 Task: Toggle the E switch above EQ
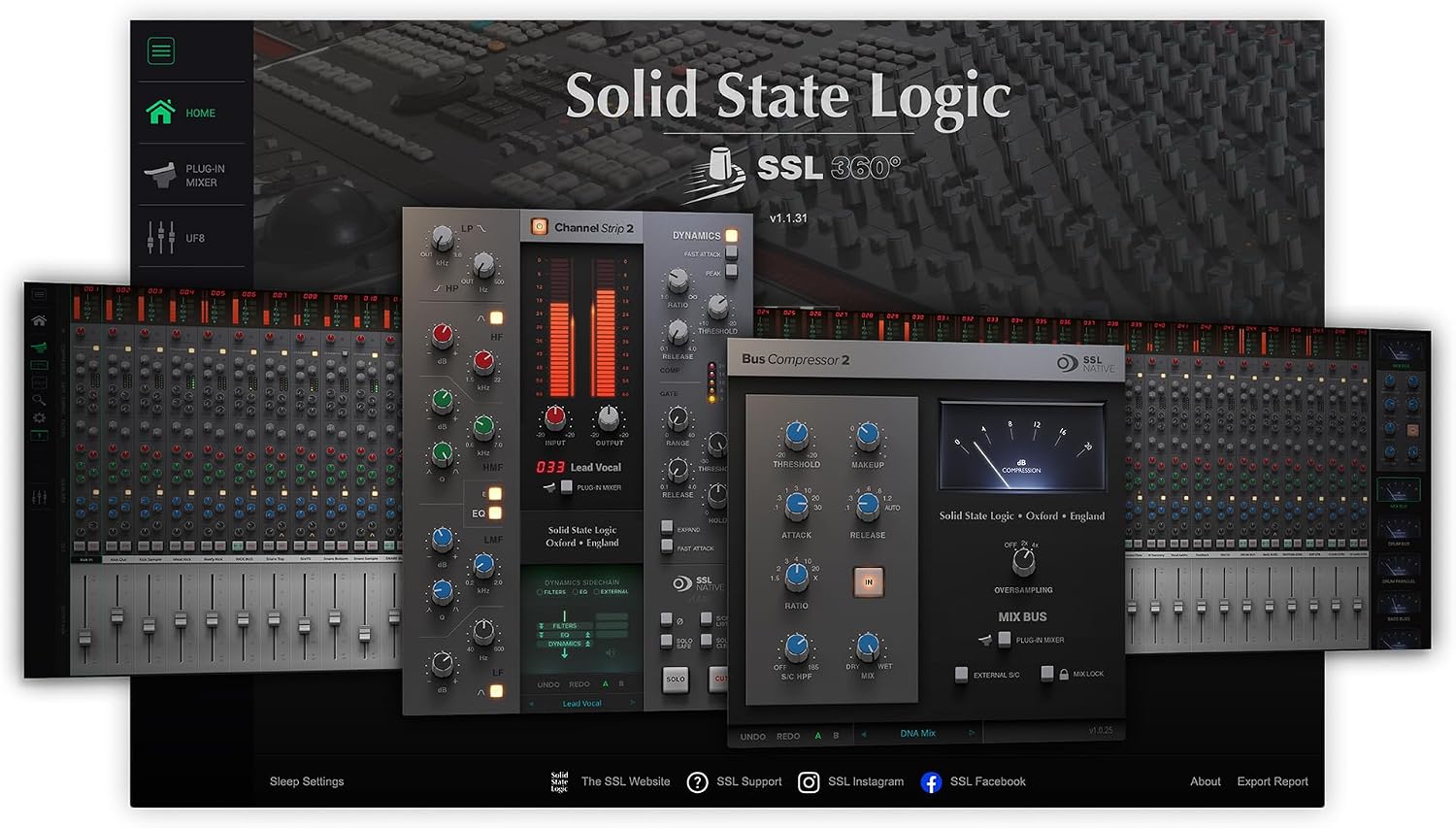coord(495,493)
